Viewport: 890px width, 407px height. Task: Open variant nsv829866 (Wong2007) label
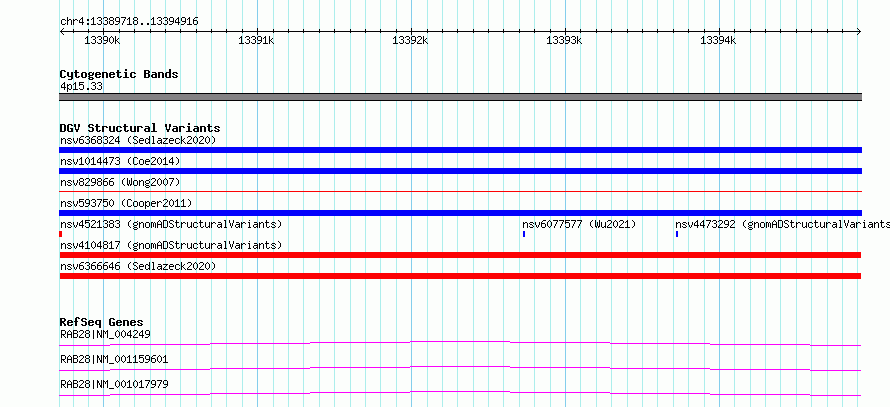tap(120, 182)
